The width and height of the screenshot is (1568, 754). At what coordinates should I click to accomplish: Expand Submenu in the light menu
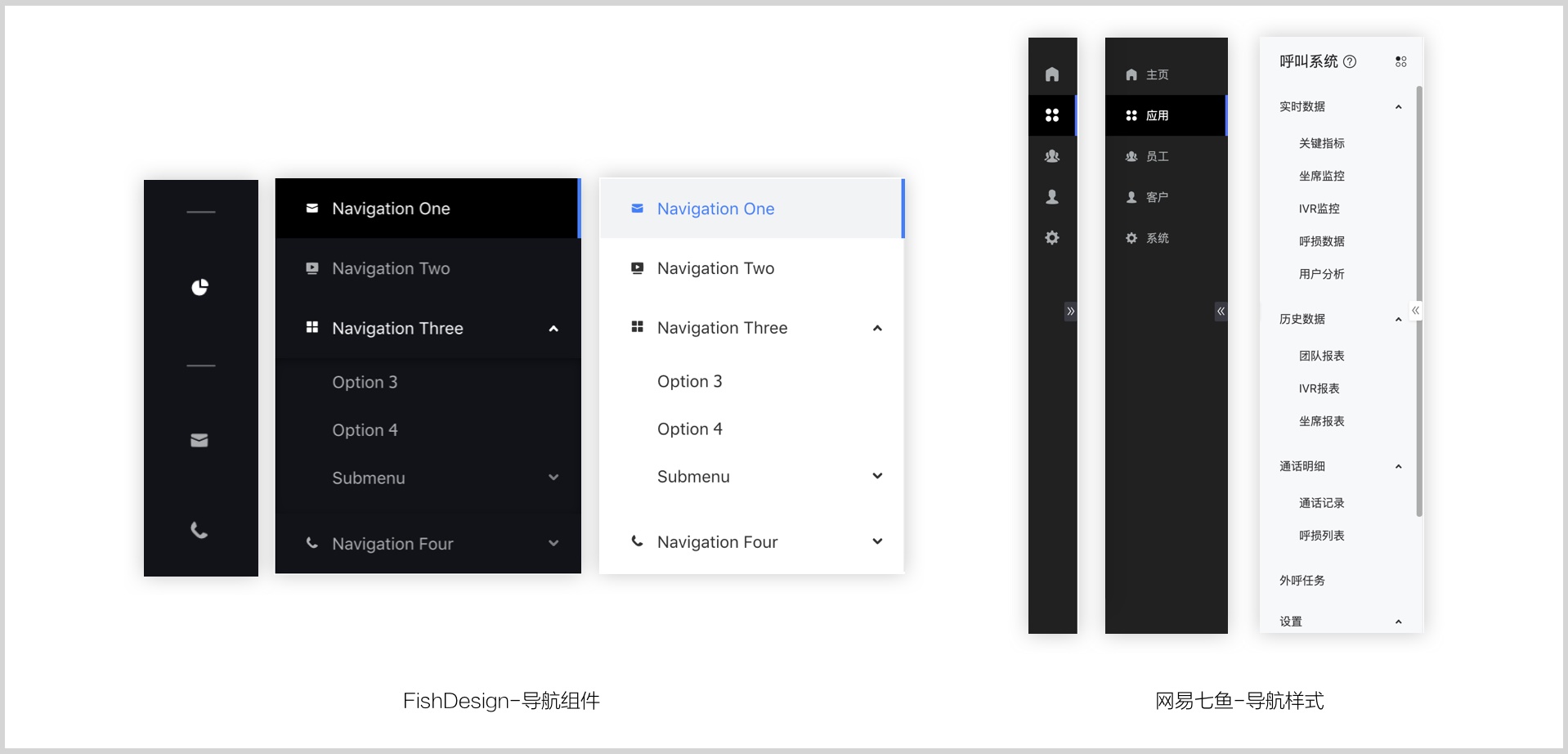877,476
